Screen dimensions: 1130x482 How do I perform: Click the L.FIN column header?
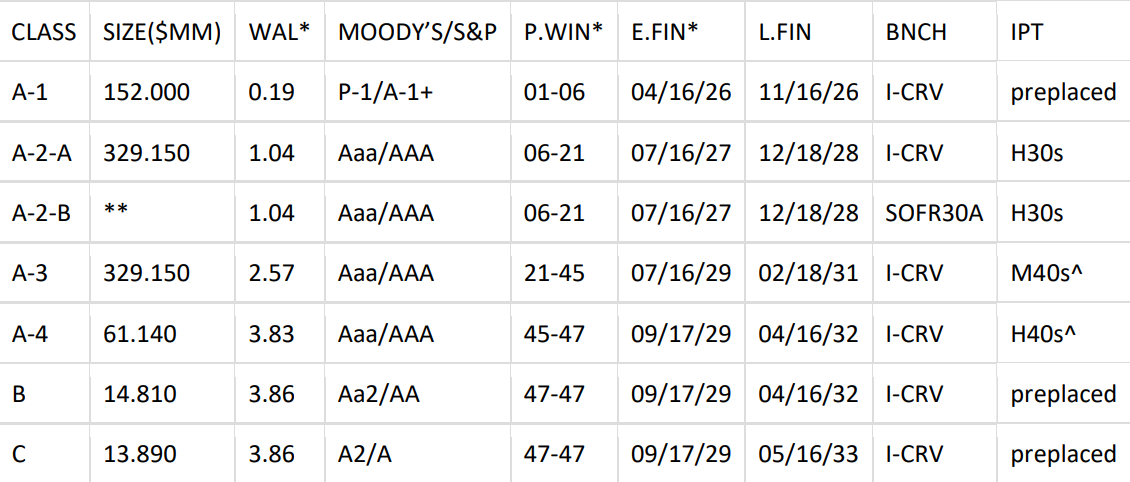pyautogui.click(x=785, y=32)
